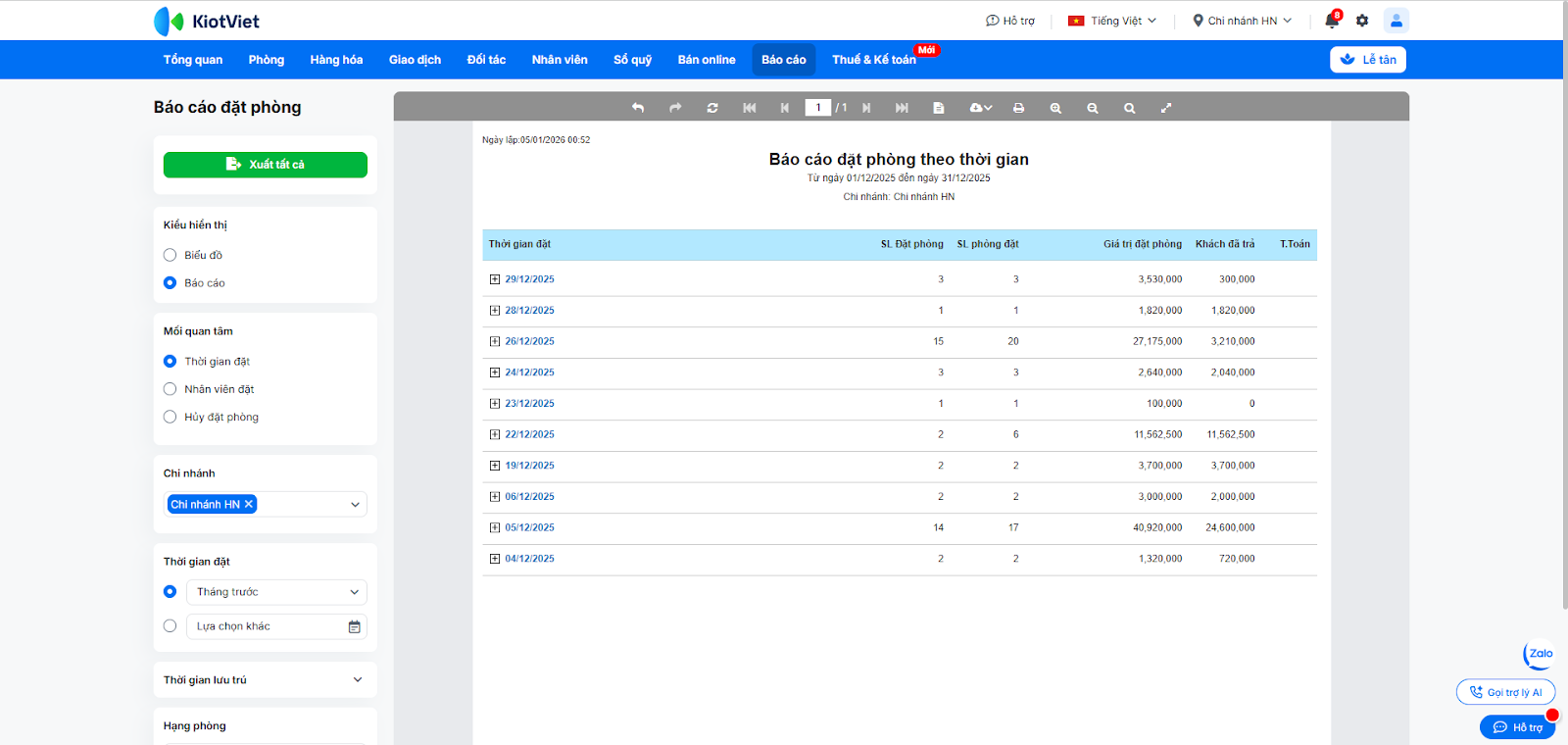Remove Chi nhánh HN tag
The height and width of the screenshot is (745, 1568).
coord(249,504)
